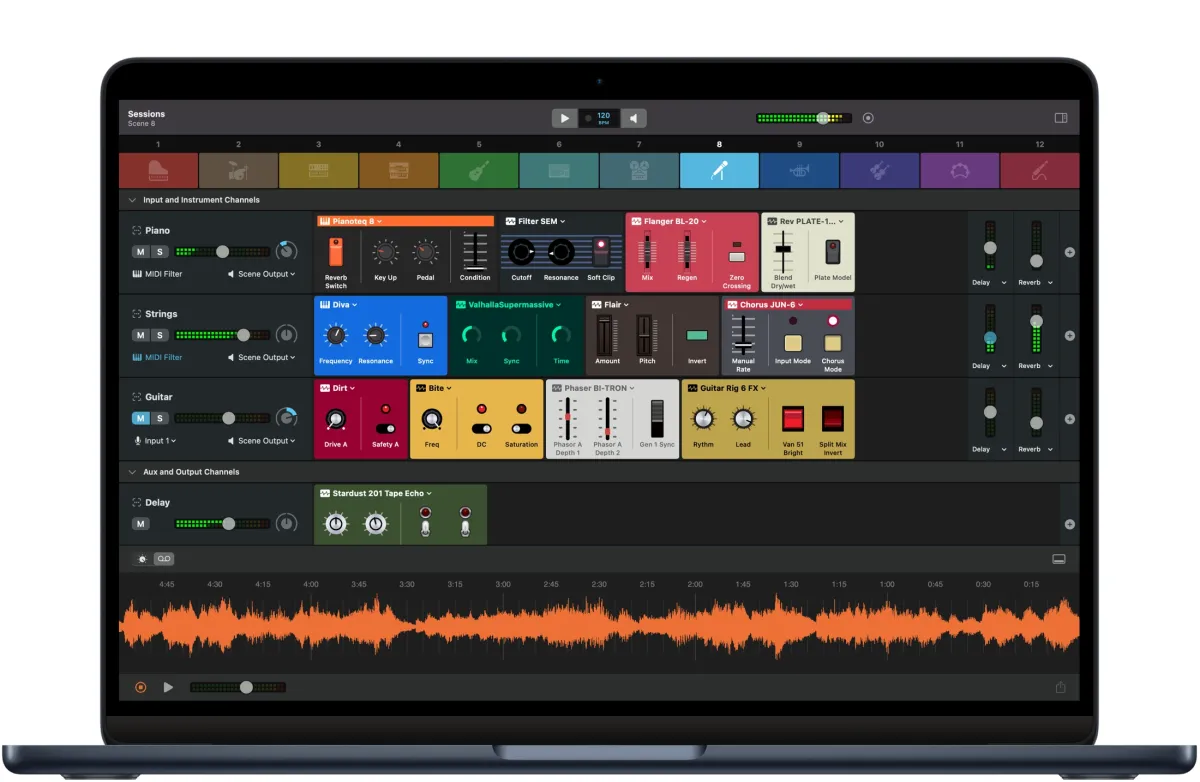Select the scene 8 microphone tile

click(719, 170)
